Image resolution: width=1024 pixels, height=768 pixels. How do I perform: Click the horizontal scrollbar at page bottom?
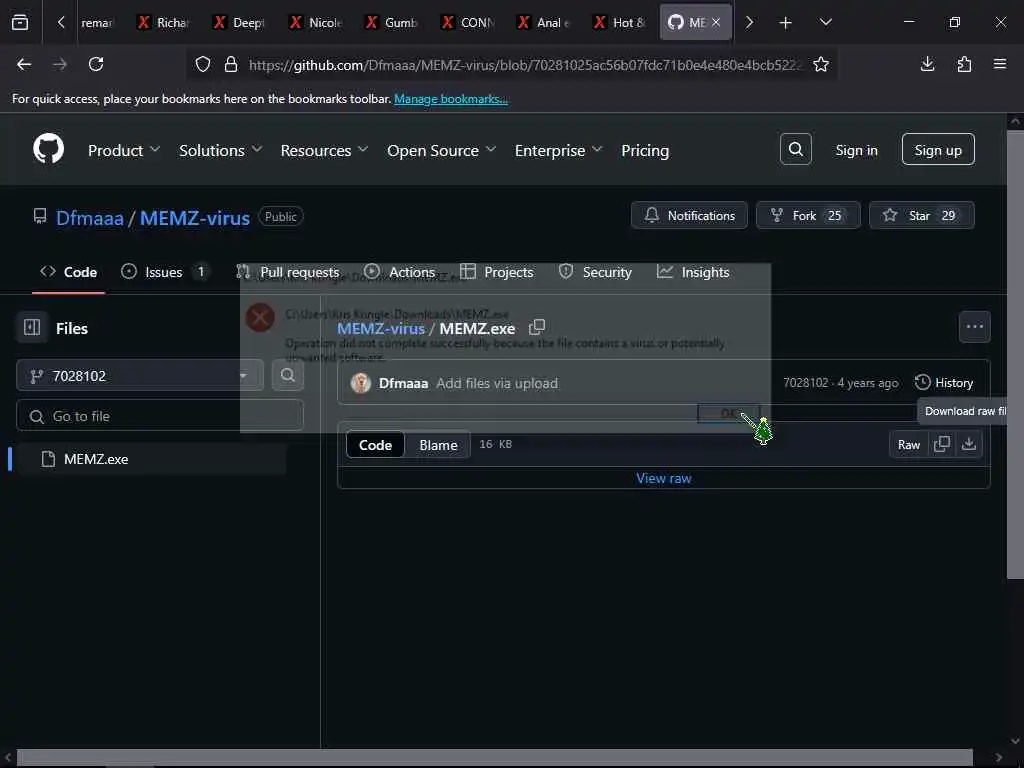494,758
